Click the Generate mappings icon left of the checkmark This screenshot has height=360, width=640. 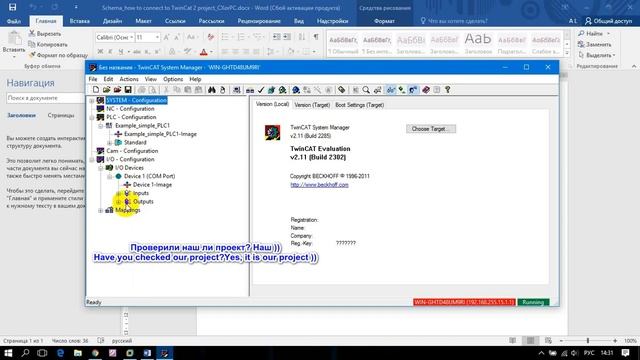point(250,90)
